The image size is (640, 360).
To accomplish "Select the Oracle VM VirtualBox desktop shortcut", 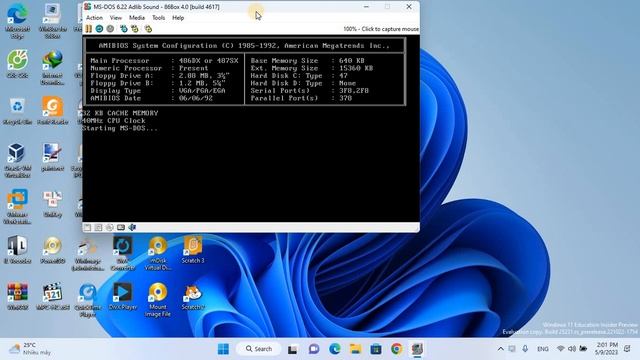I will [x=17, y=160].
